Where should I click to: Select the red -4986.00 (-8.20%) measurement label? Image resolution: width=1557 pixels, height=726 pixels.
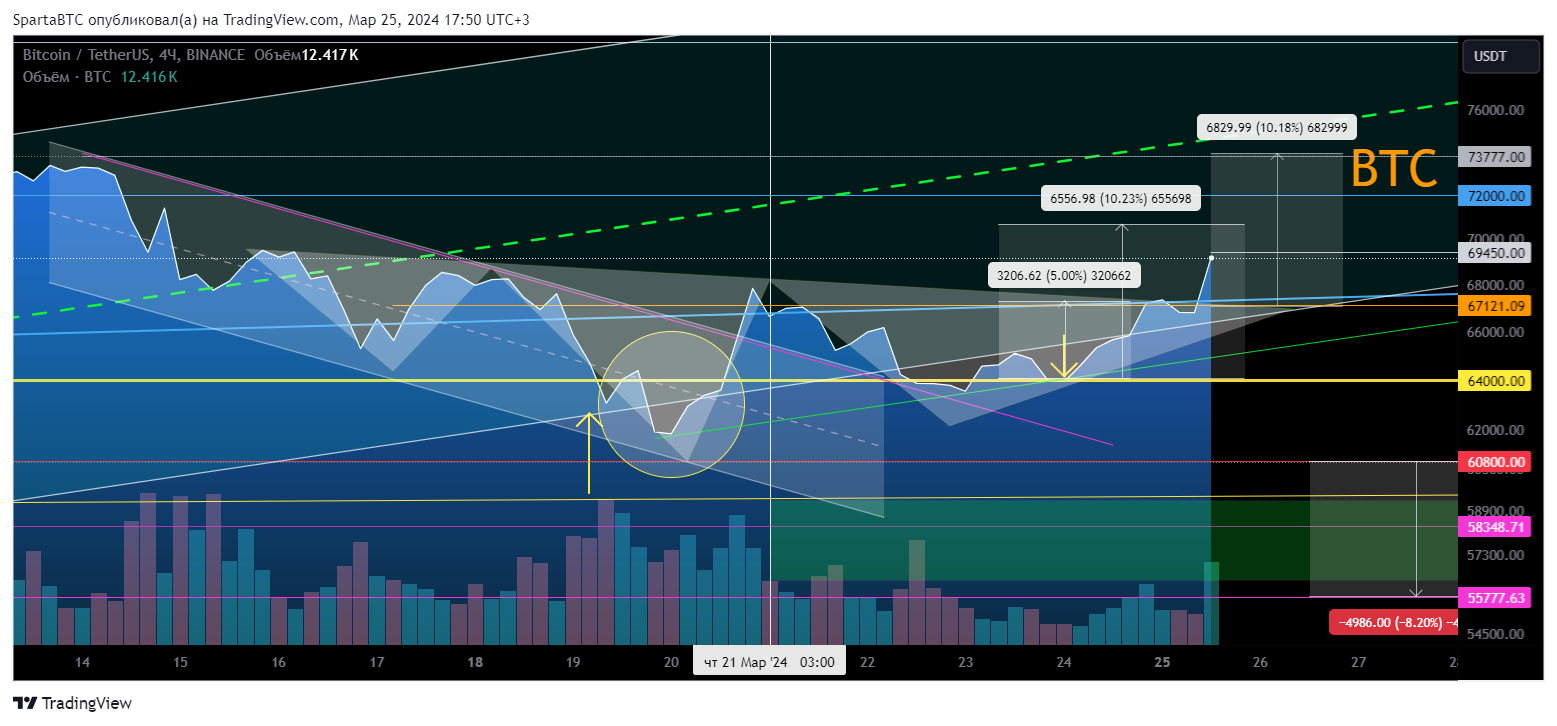point(1393,622)
